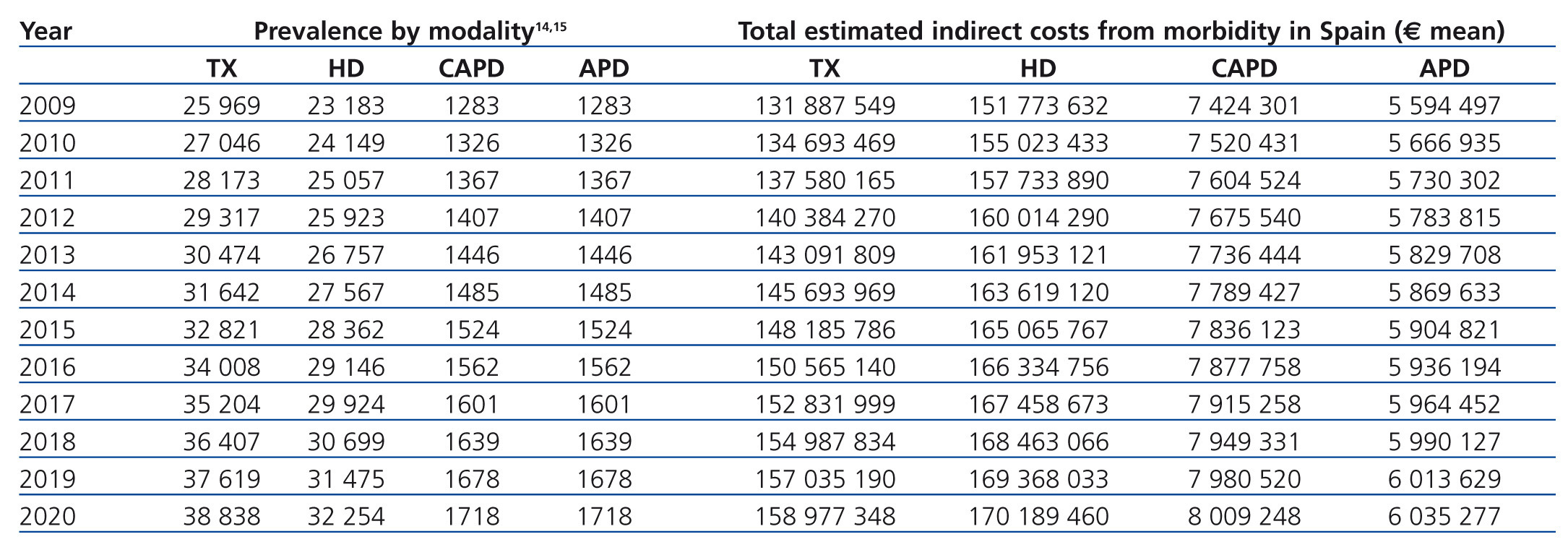1568x542 pixels.
Task: Select the cell showing 170 189 460
Action: tap(1038, 517)
